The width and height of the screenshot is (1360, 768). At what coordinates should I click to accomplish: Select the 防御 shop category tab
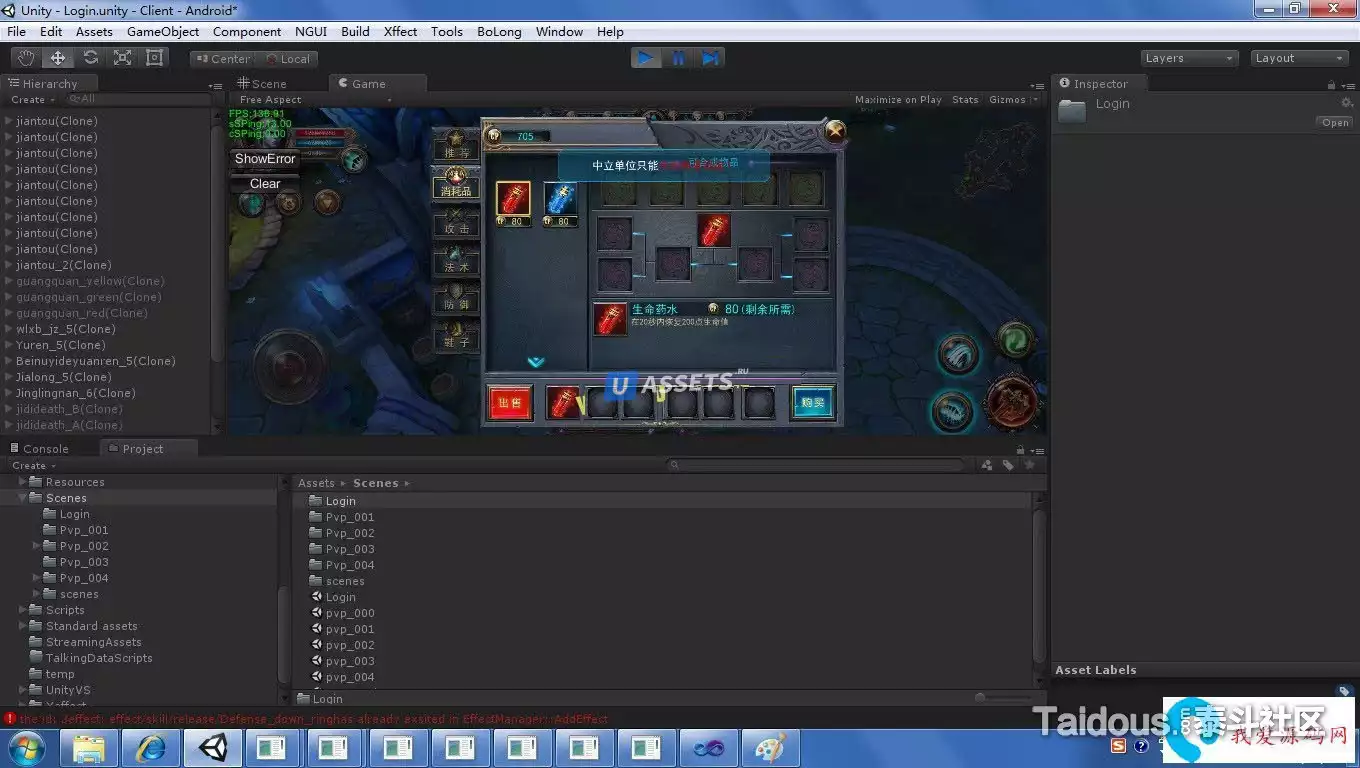[456, 298]
